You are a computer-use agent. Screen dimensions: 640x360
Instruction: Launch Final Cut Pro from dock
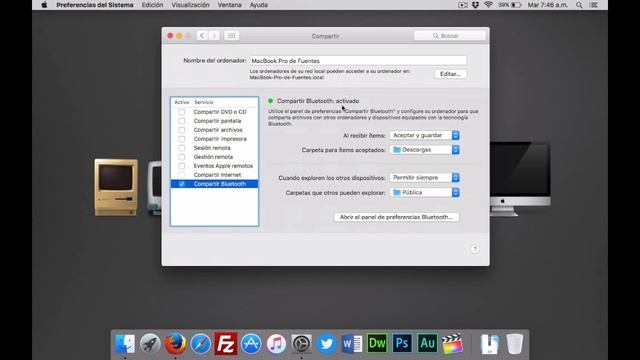pyautogui.click(x=453, y=344)
